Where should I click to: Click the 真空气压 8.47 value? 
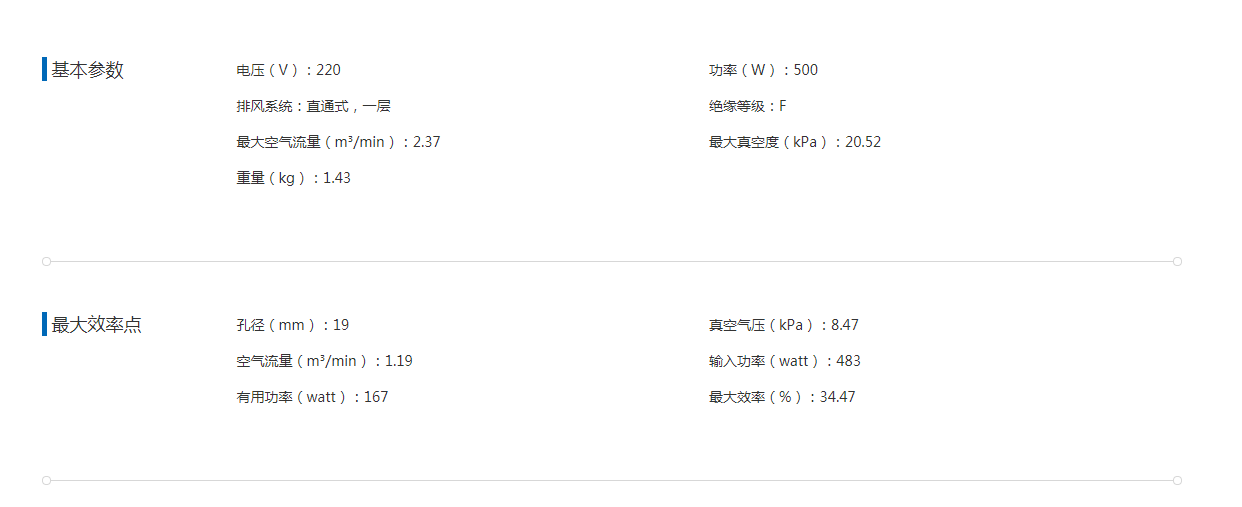(784, 325)
